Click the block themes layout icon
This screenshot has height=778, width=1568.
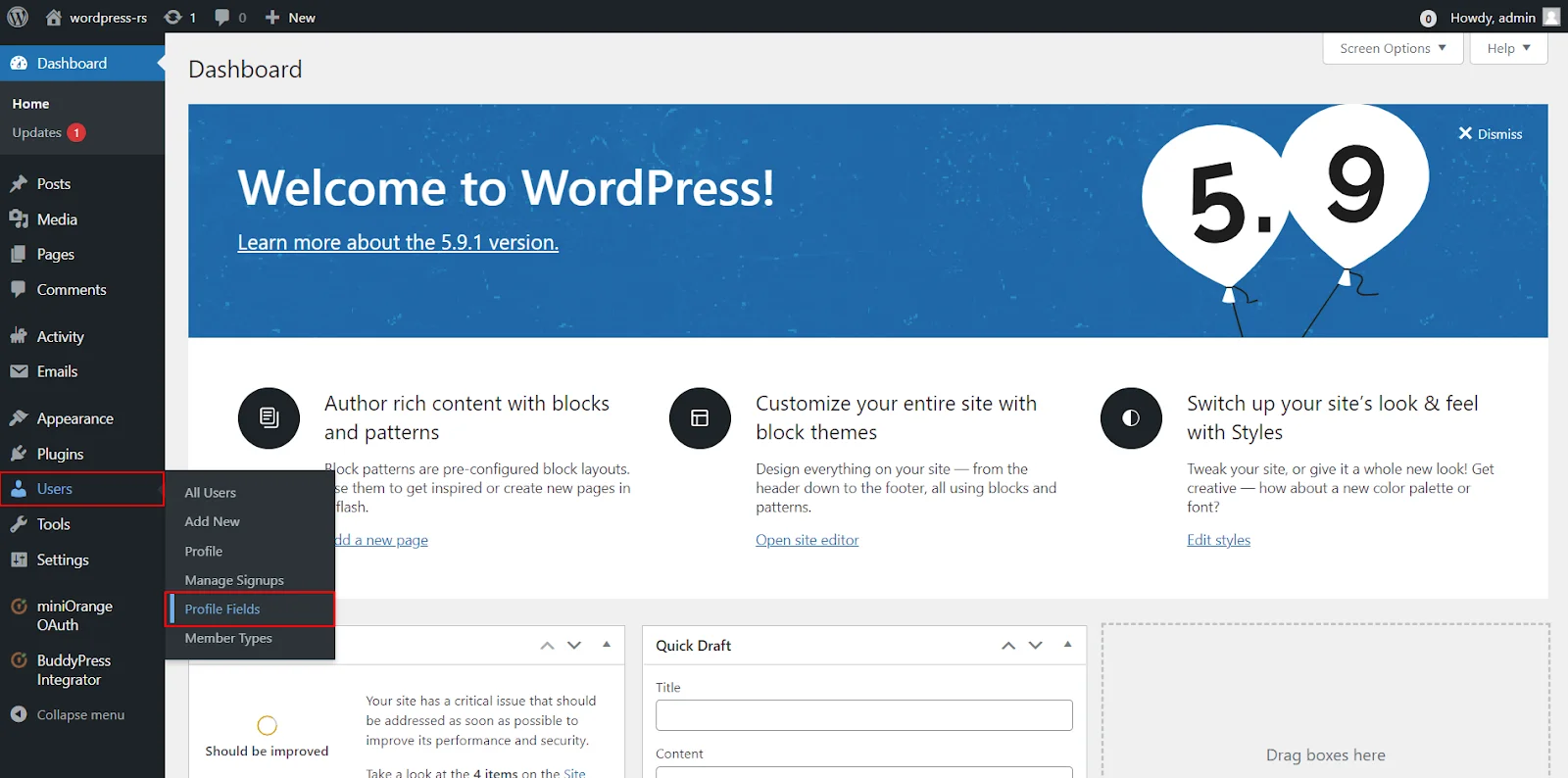(700, 418)
